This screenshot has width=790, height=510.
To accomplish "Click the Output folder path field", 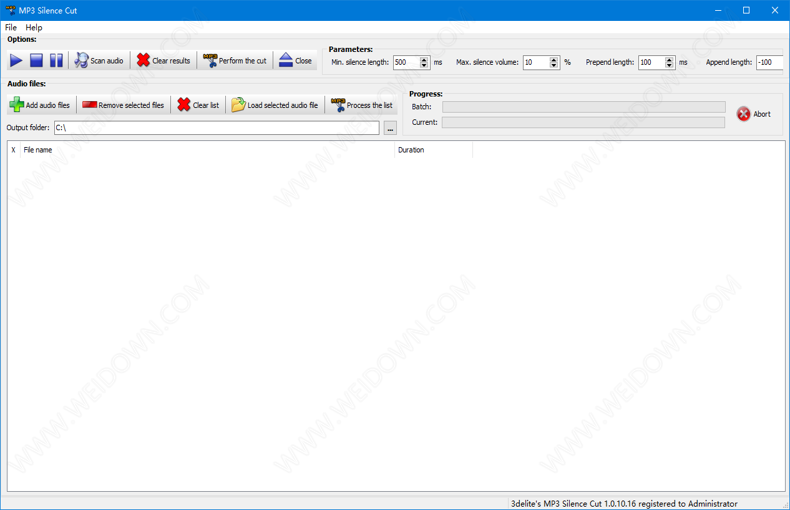I will (x=217, y=128).
